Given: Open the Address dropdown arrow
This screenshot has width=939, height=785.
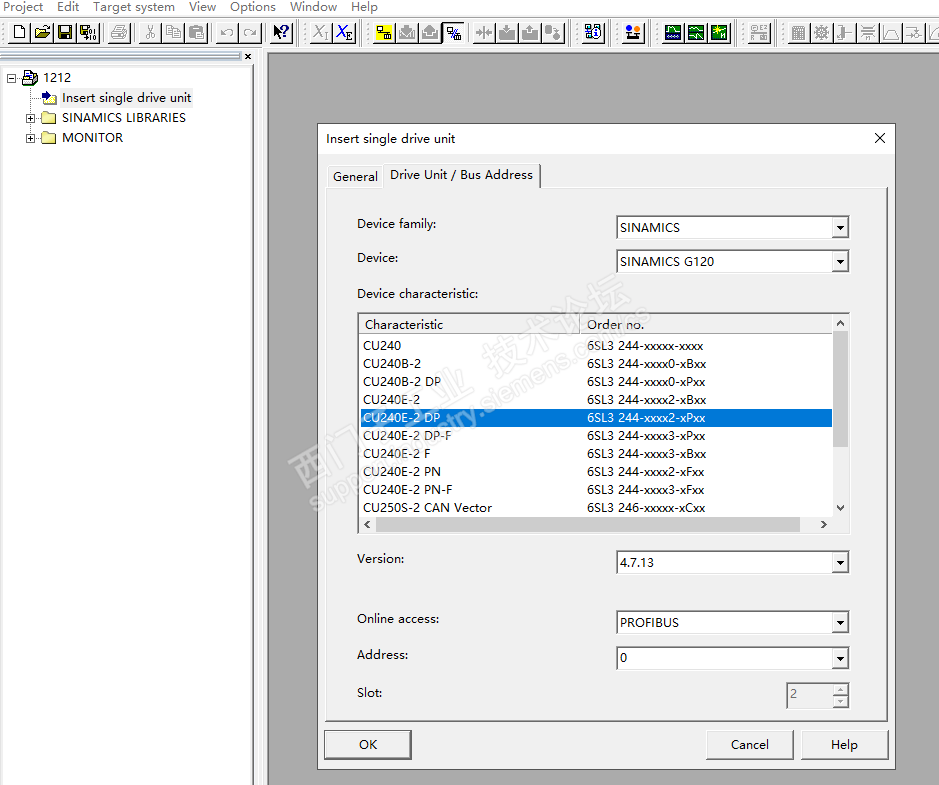Looking at the screenshot, I should (840, 659).
